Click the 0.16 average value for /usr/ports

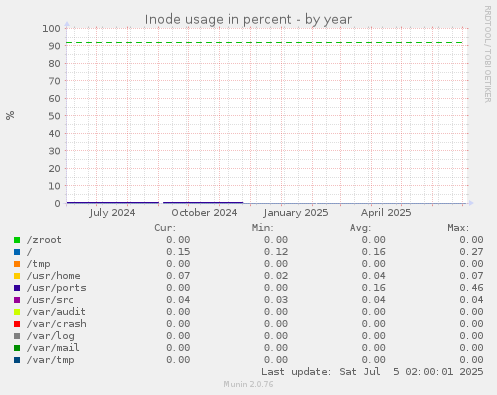click(374, 288)
